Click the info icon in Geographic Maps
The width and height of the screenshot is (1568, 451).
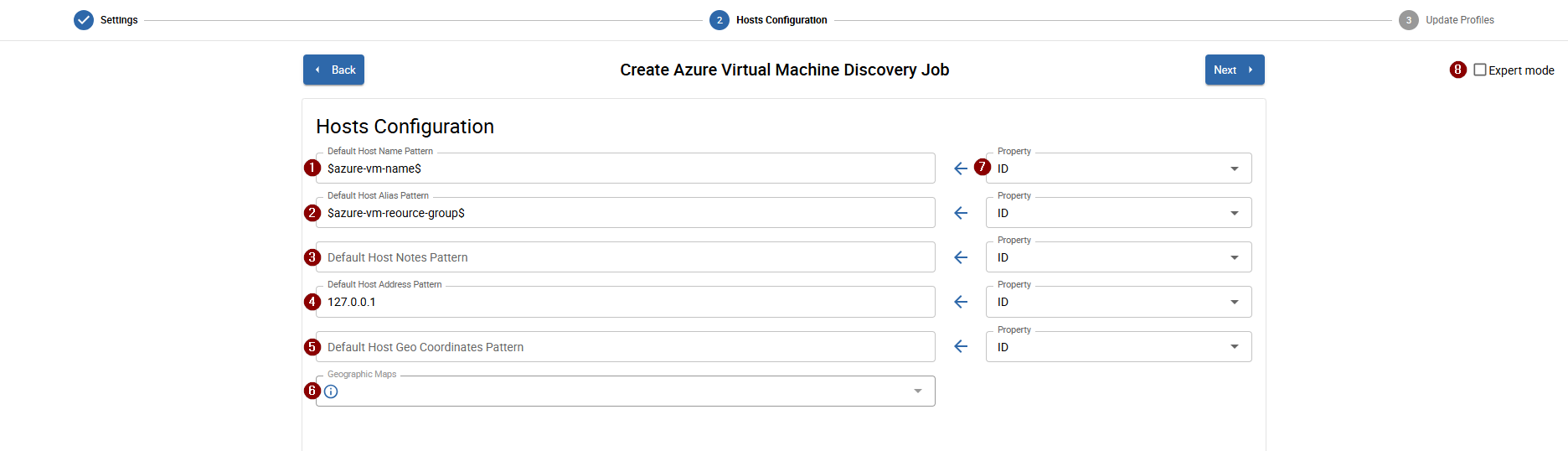click(331, 391)
